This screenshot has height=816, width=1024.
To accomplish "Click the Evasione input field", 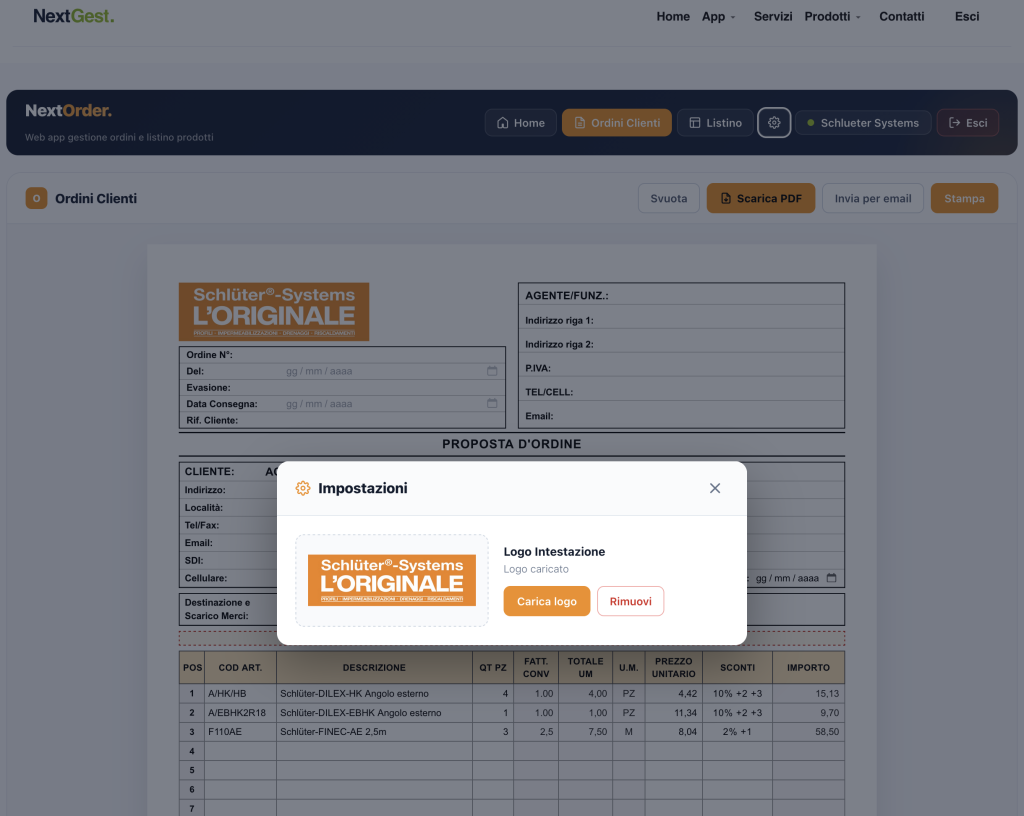I will pos(392,387).
